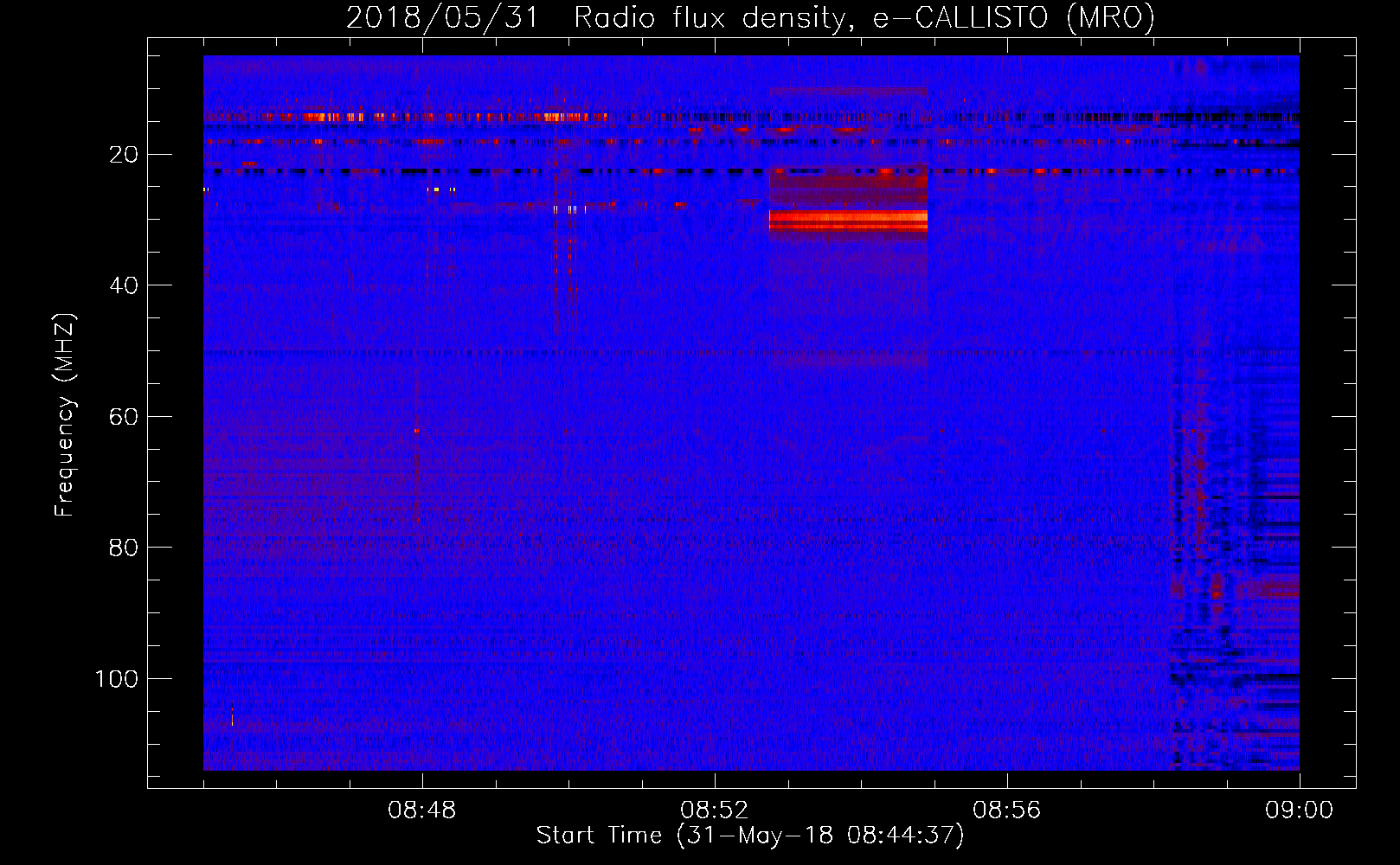
Task: Click the 'Start Time (31-May-18 08:44:37)' label
Action: pos(750,836)
